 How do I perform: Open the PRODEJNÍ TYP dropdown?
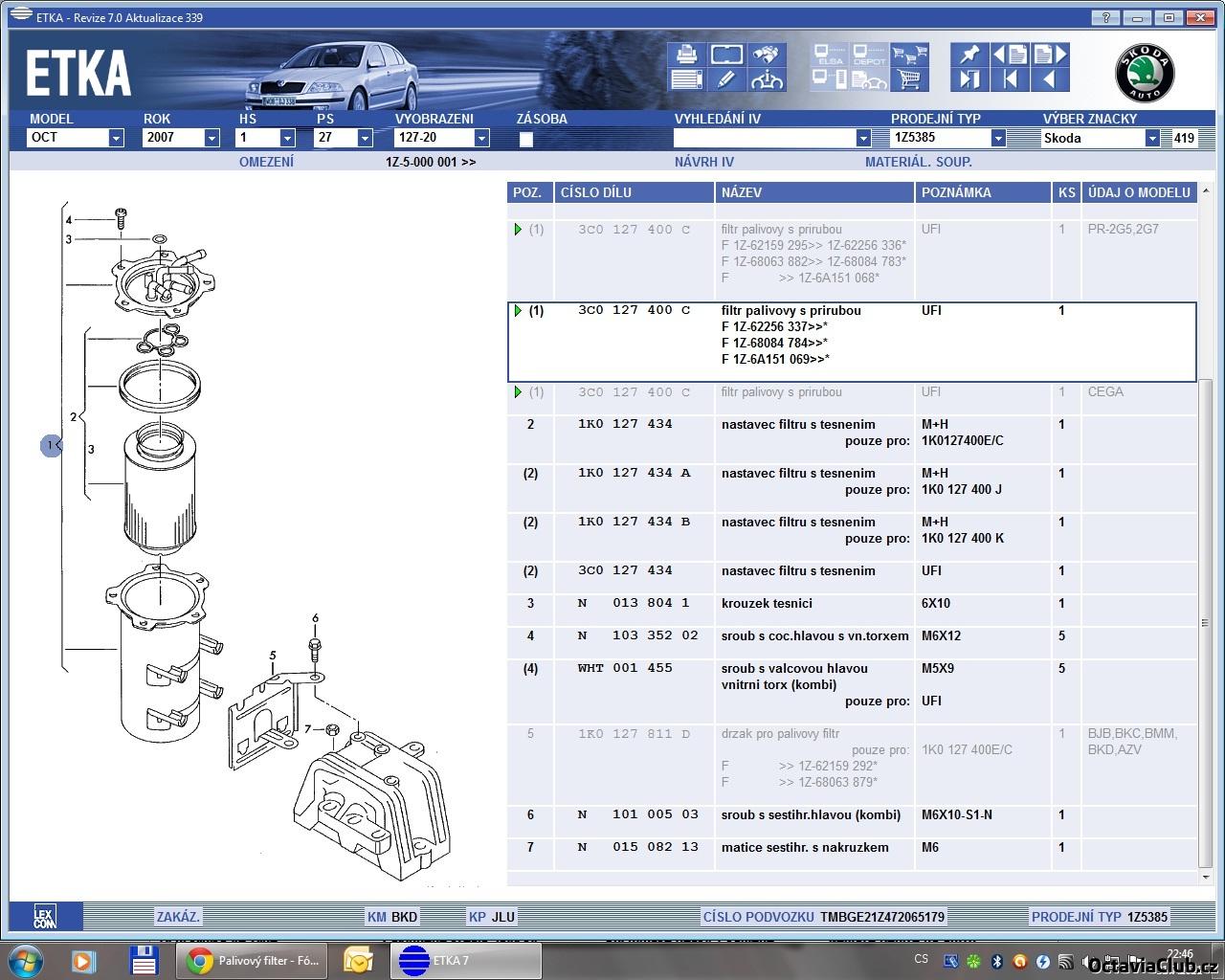[x=998, y=138]
